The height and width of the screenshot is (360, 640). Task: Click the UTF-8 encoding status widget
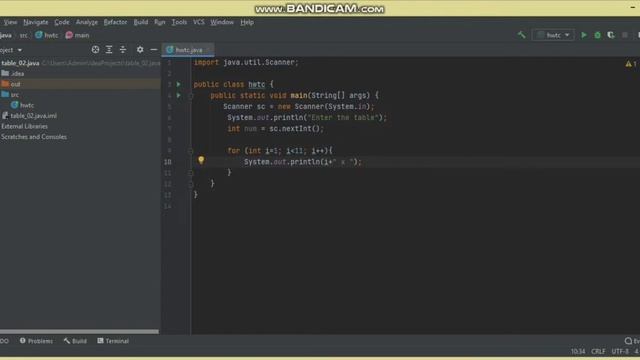[620, 351]
